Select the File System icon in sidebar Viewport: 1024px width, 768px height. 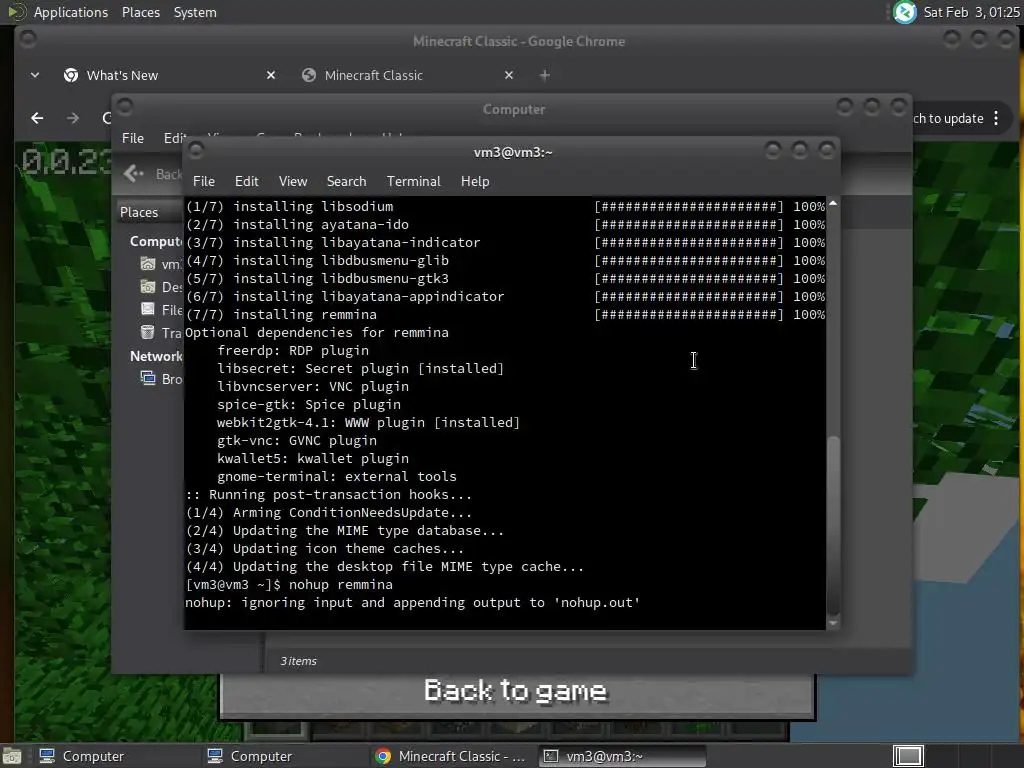coord(148,310)
